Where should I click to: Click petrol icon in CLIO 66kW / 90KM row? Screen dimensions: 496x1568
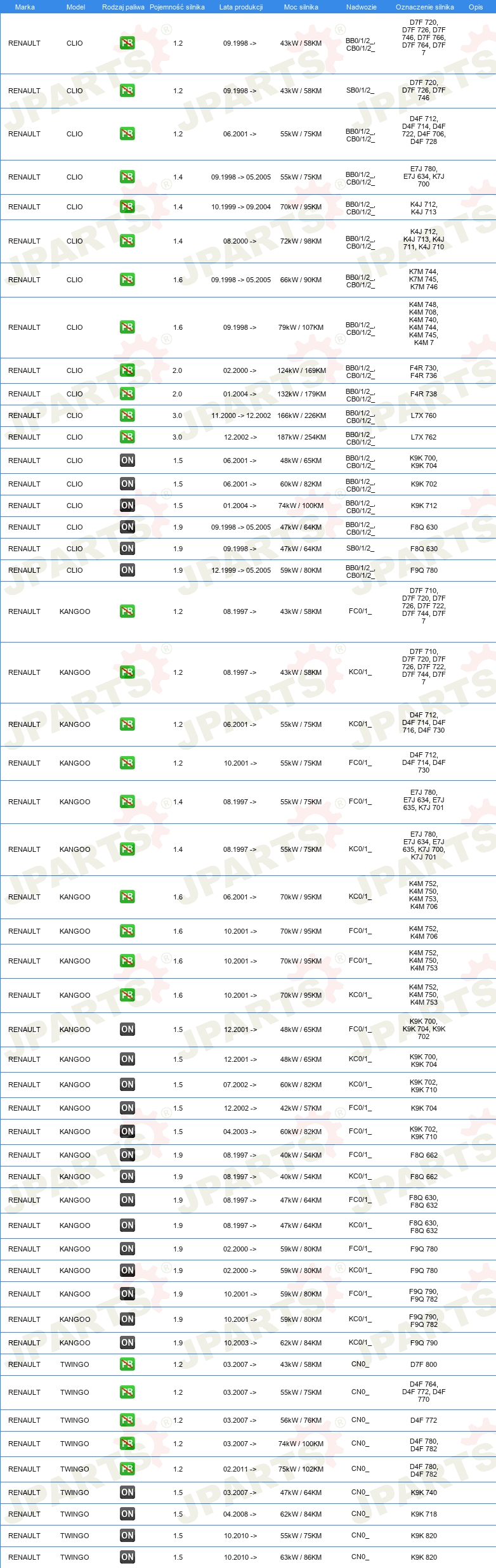(127, 280)
